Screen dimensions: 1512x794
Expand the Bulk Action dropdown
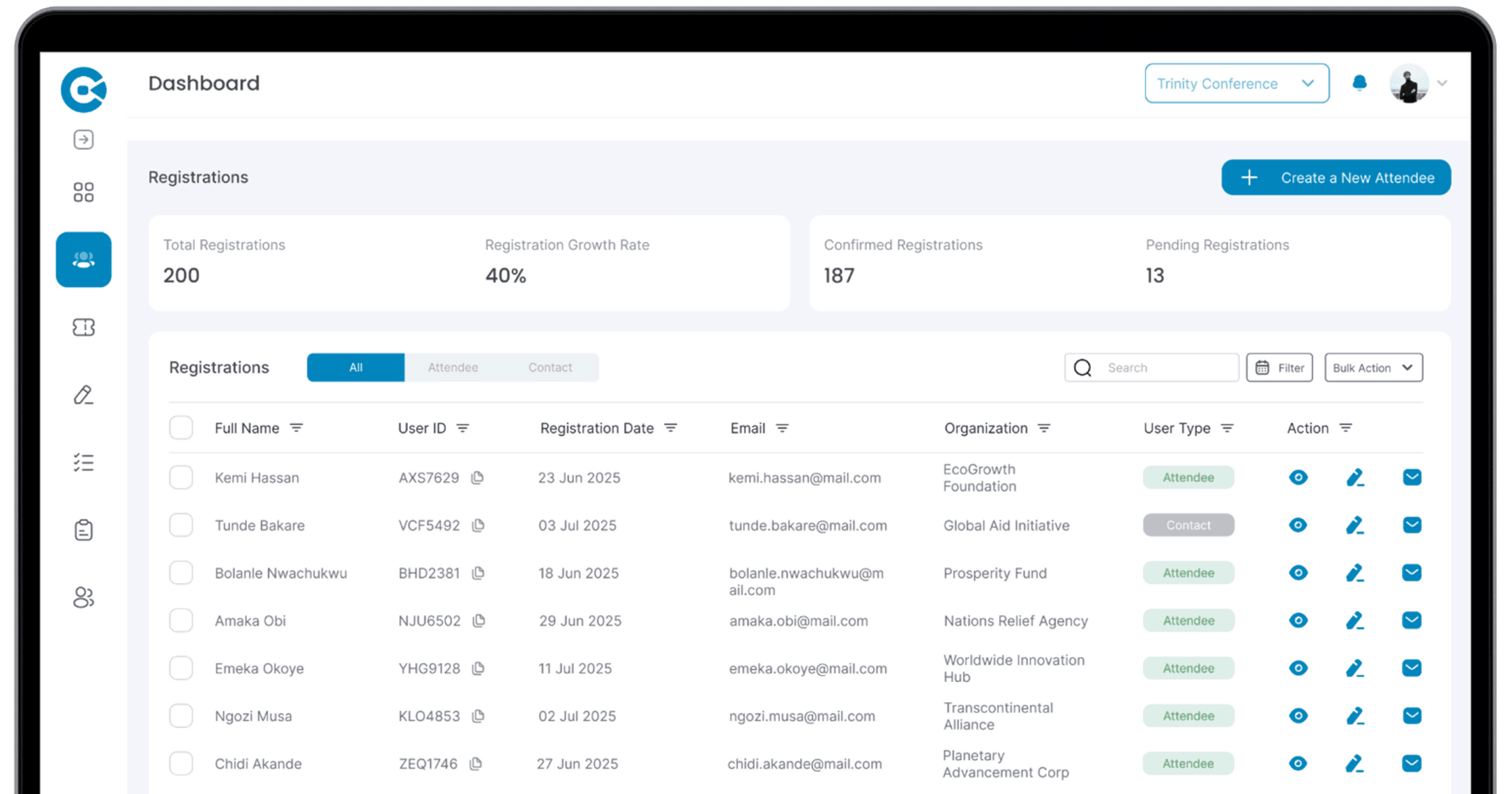(x=1373, y=367)
